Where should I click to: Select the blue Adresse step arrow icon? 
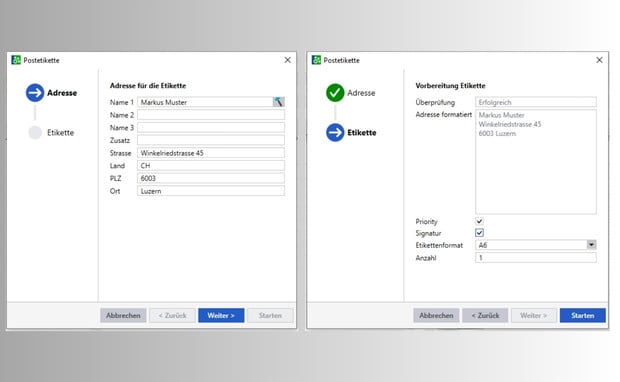click(x=35, y=93)
